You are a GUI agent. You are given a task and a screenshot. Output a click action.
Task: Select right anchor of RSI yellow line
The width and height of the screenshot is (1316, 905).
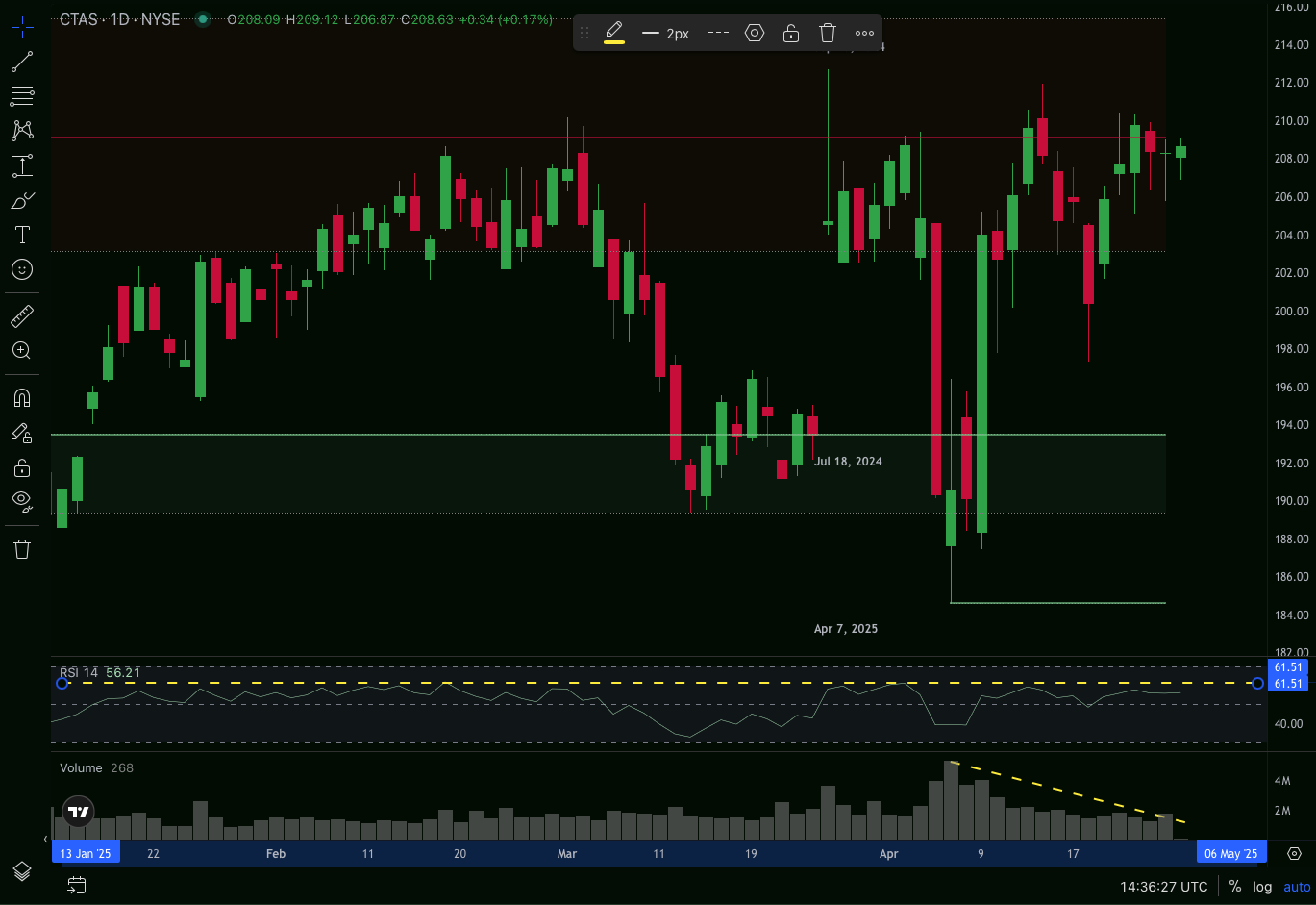[x=1257, y=683]
